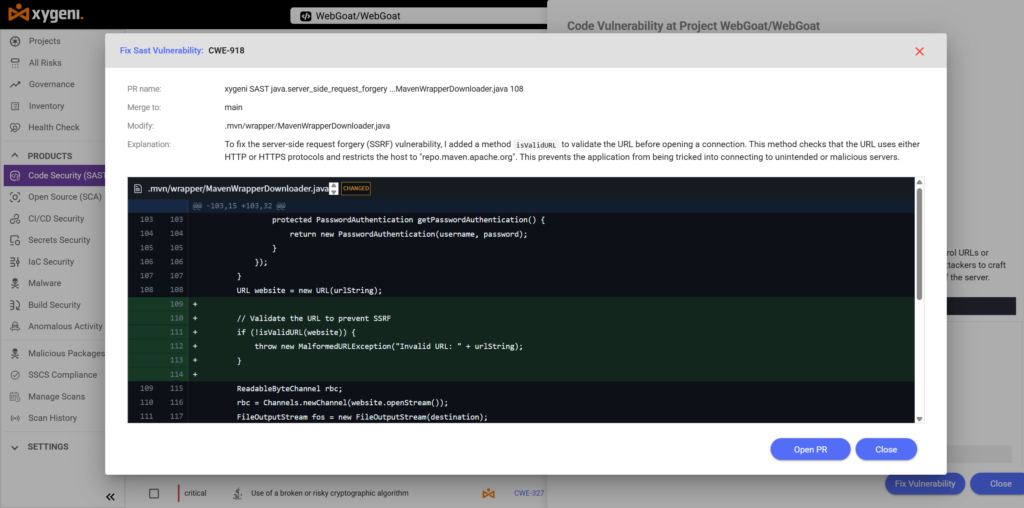This screenshot has width=1024, height=508.
Task: Click Merge to value main
Action: [234, 107]
